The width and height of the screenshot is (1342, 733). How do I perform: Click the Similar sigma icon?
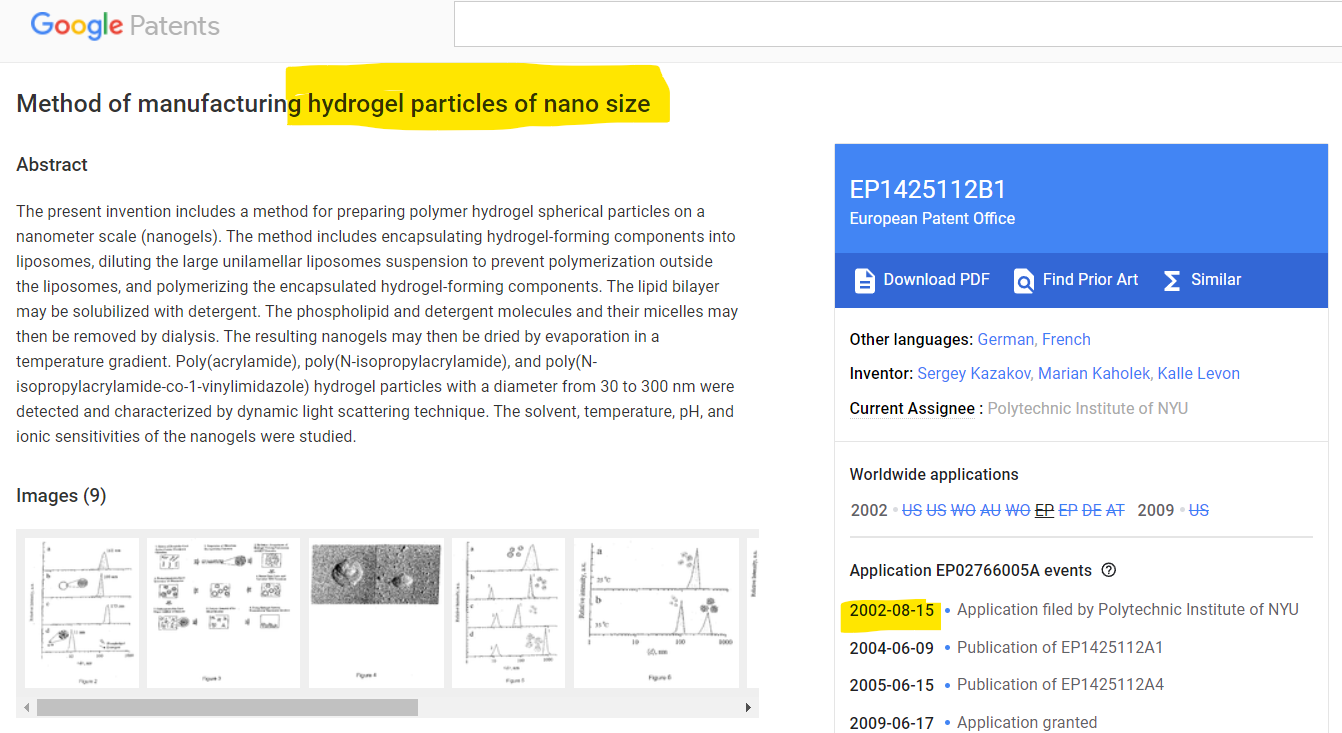coord(1172,281)
